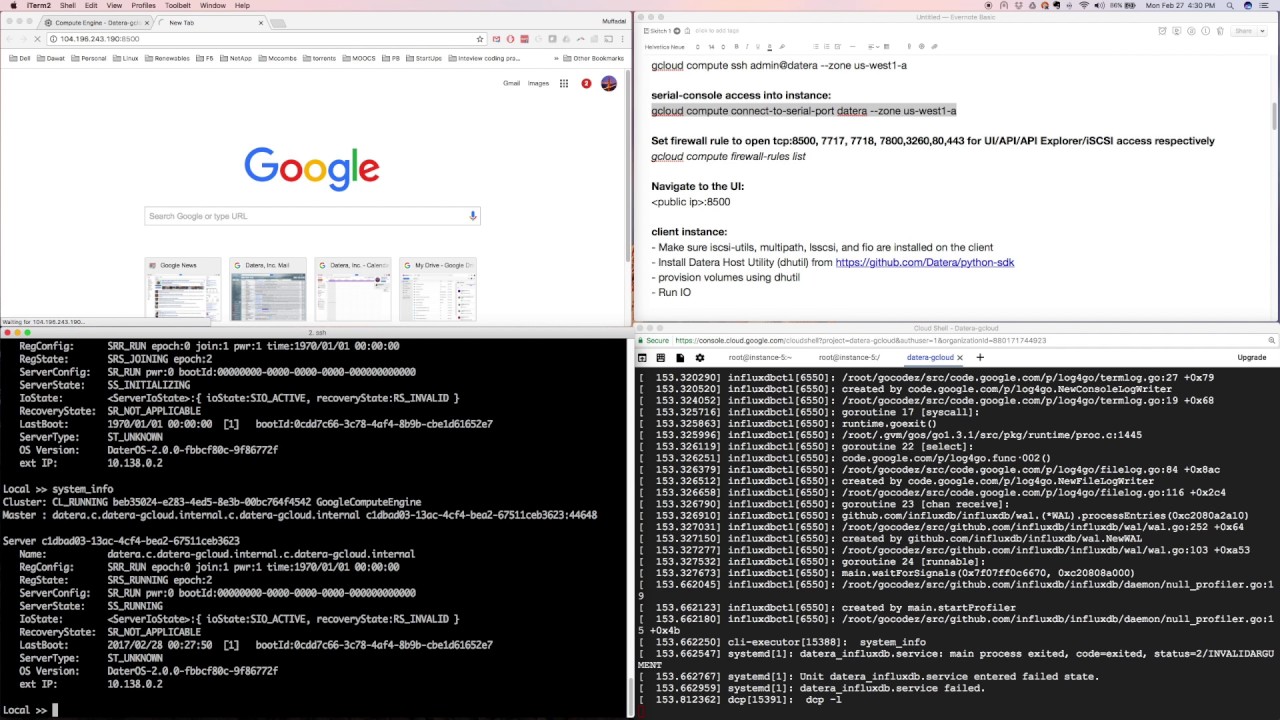This screenshot has width=1280, height=720.
Task: Click Gmail extension icon in Chrome toolbar
Action: pyautogui.click(x=496, y=39)
